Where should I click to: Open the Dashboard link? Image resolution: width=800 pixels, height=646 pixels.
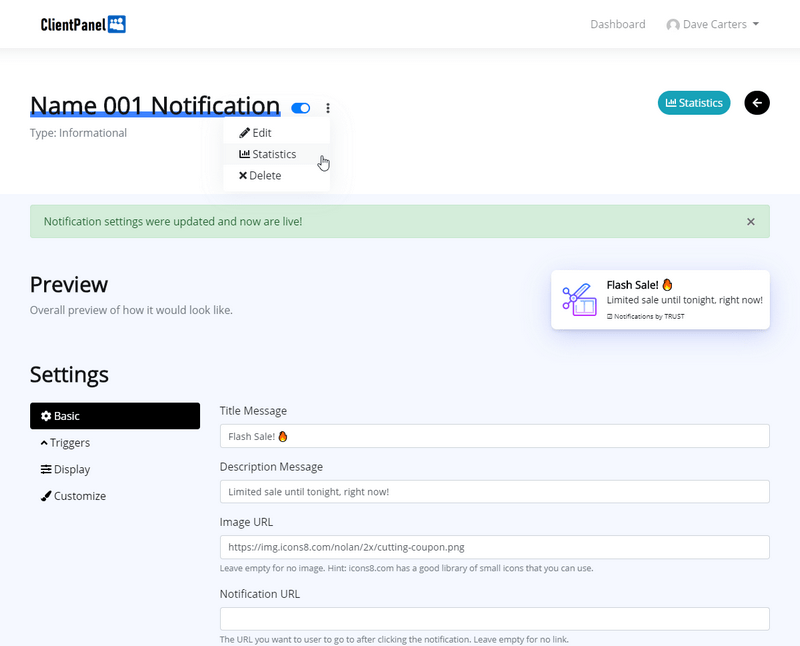coord(617,24)
